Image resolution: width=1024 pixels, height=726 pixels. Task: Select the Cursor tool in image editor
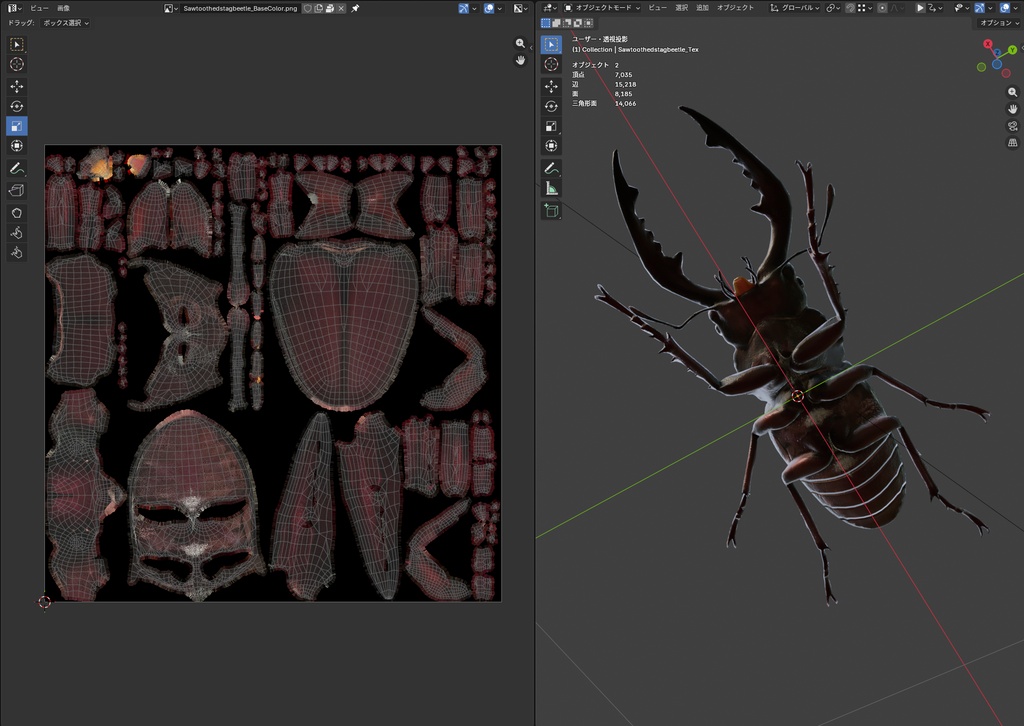(17, 64)
